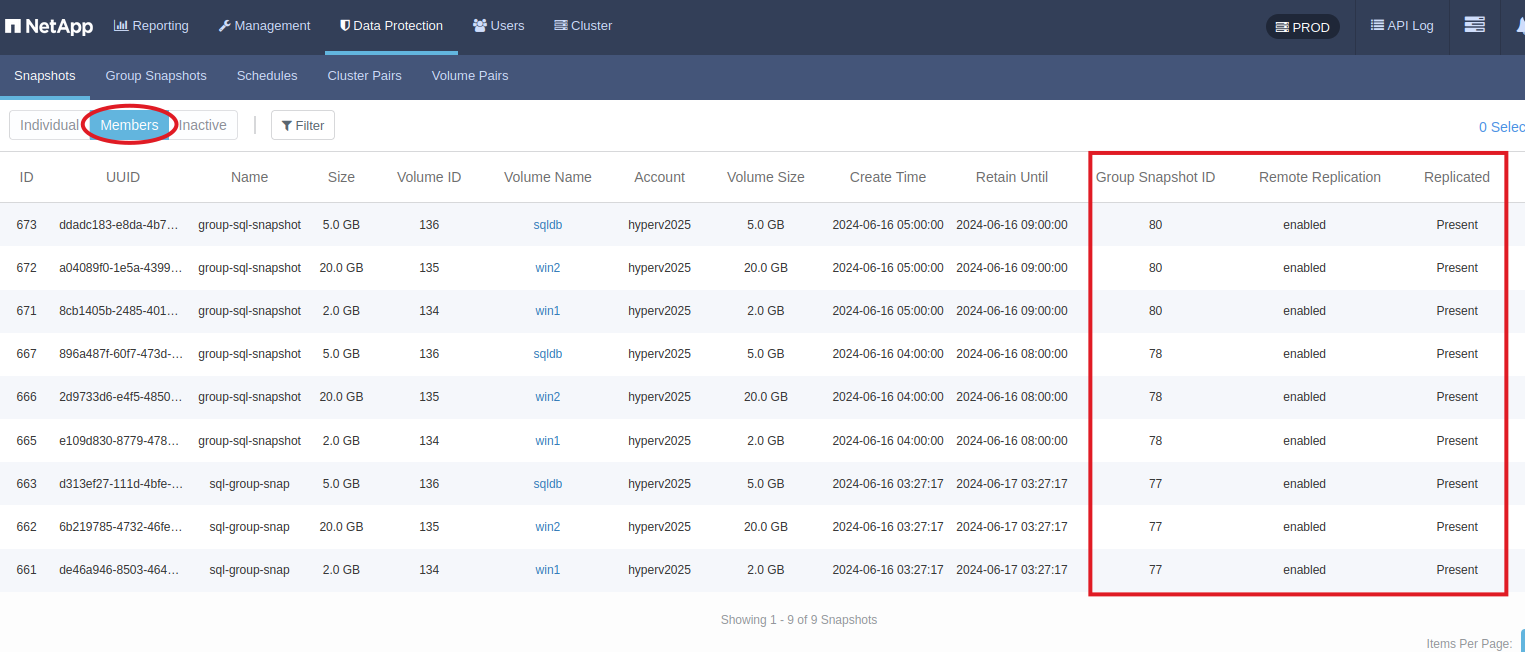Click UUID 2d9733d6-e4f5-4850… cell
This screenshot has height=652, width=1525.
click(x=121, y=397)
